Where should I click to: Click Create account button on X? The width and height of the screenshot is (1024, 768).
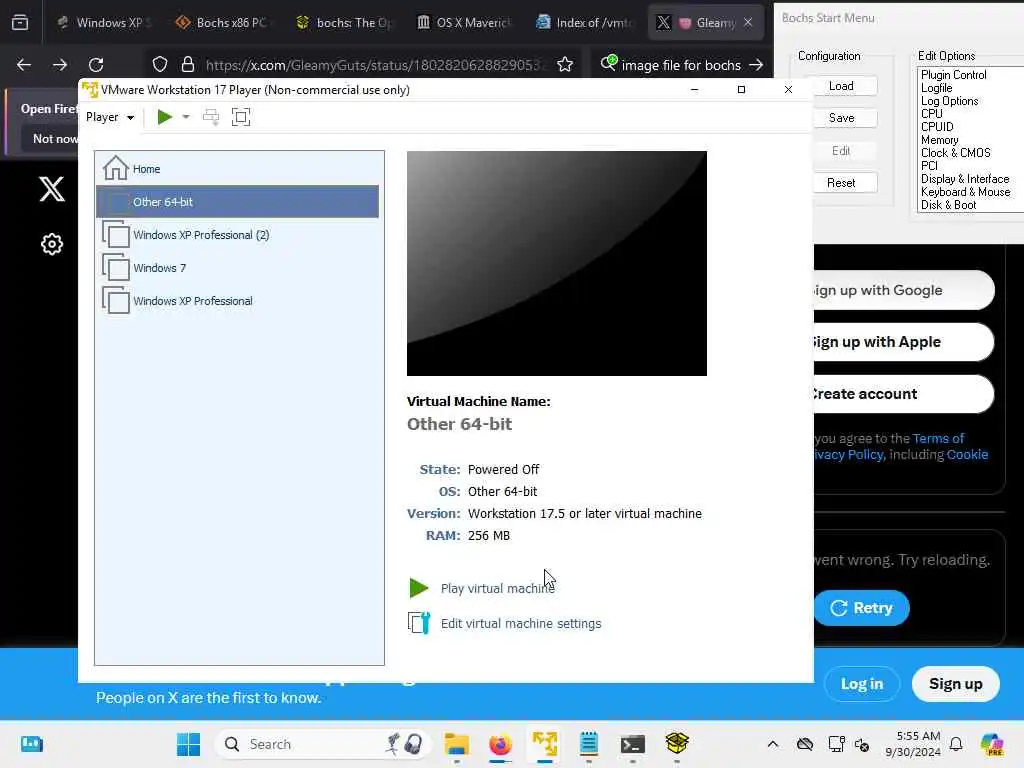tap(904, 394)
